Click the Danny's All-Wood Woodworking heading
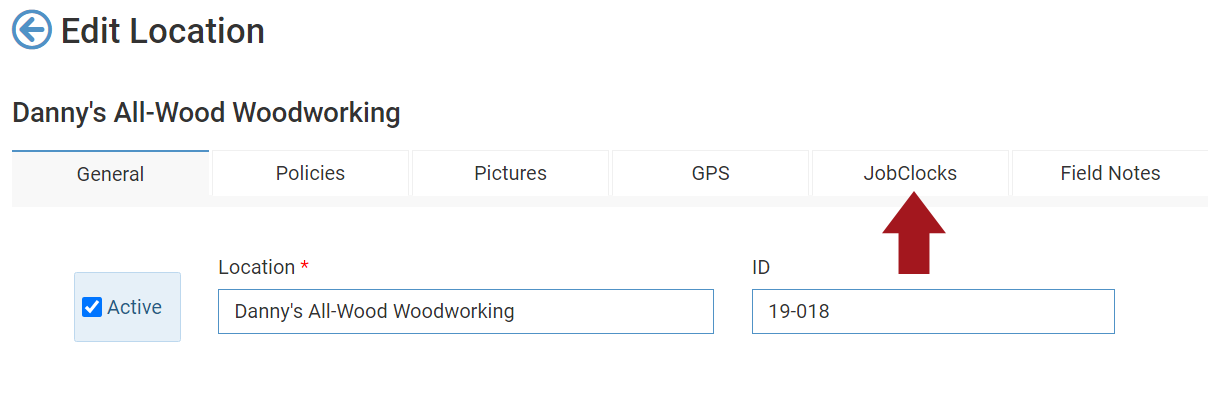1208x410 pixels. click(206, 112)
